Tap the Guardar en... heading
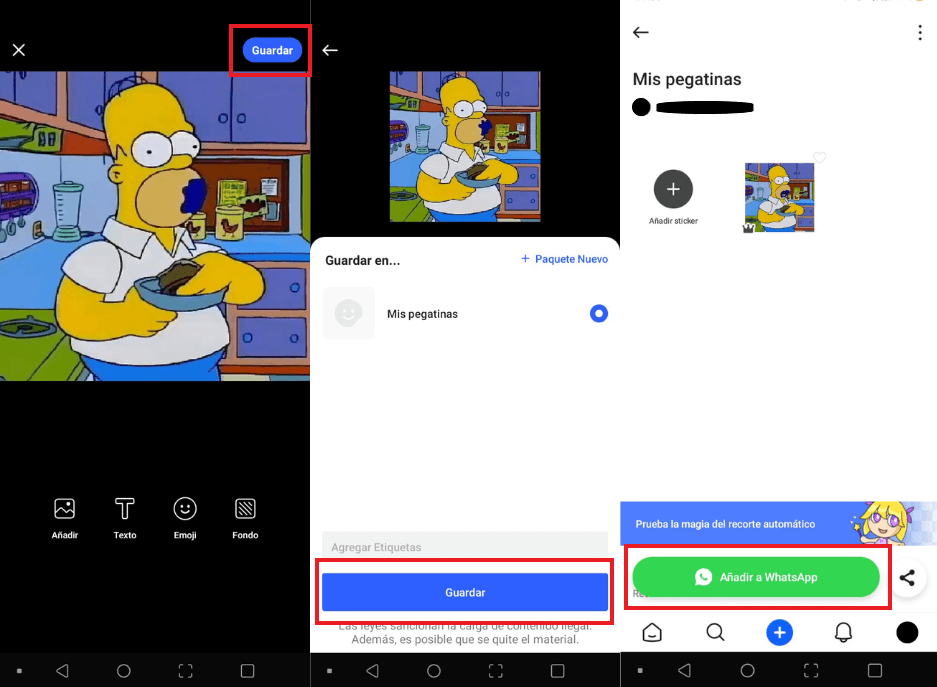937x687 pixels. click(363, 260)
